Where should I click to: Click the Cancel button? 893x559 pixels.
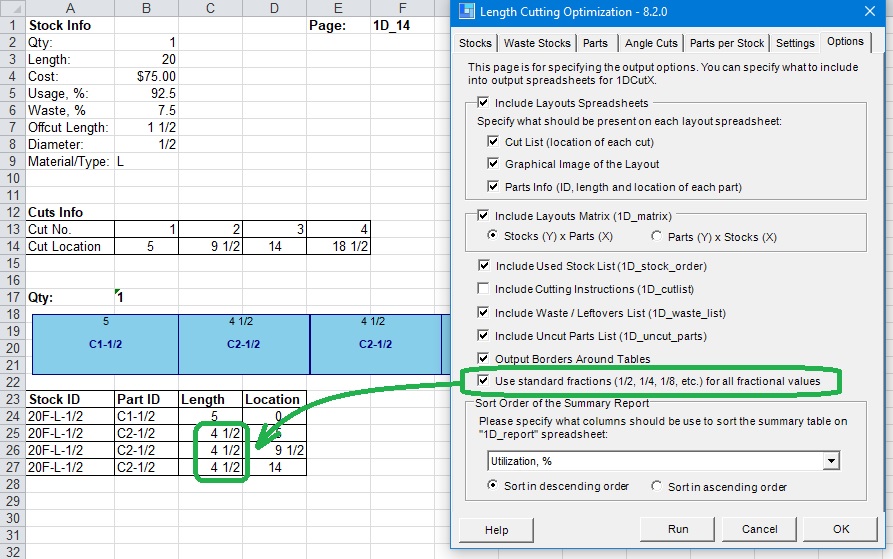(x=760, y=529)
